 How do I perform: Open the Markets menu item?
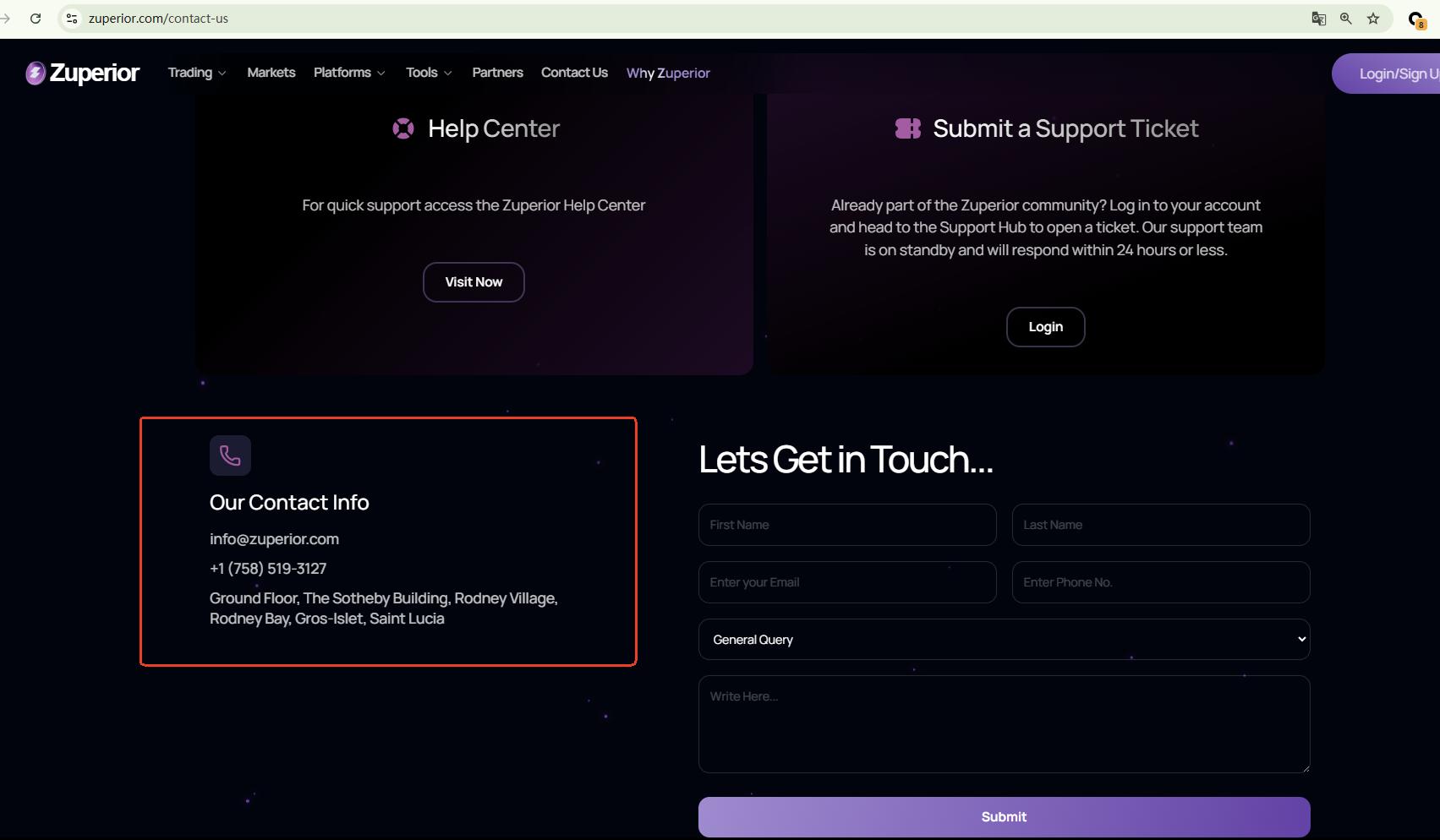pyautogui.click(x=271, y=73)
